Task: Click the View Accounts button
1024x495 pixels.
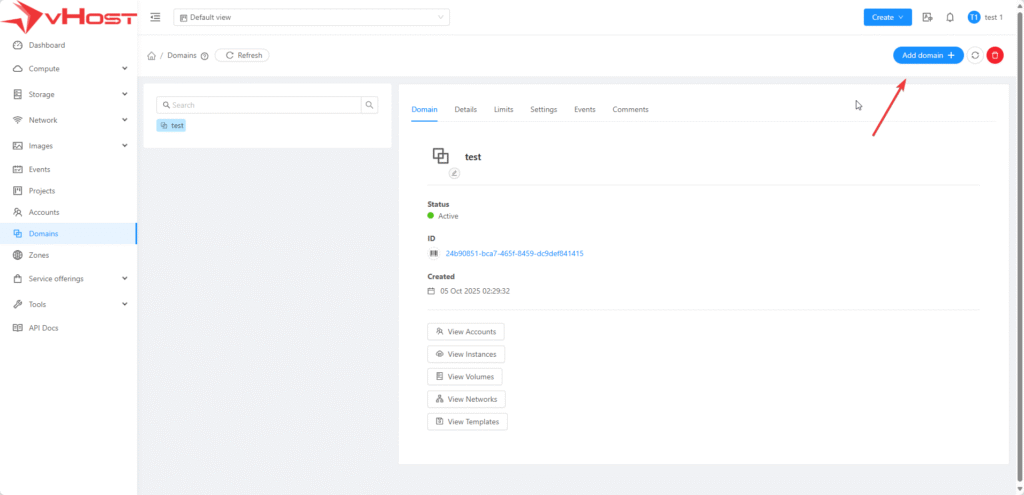Action: [x=465, y=332]
